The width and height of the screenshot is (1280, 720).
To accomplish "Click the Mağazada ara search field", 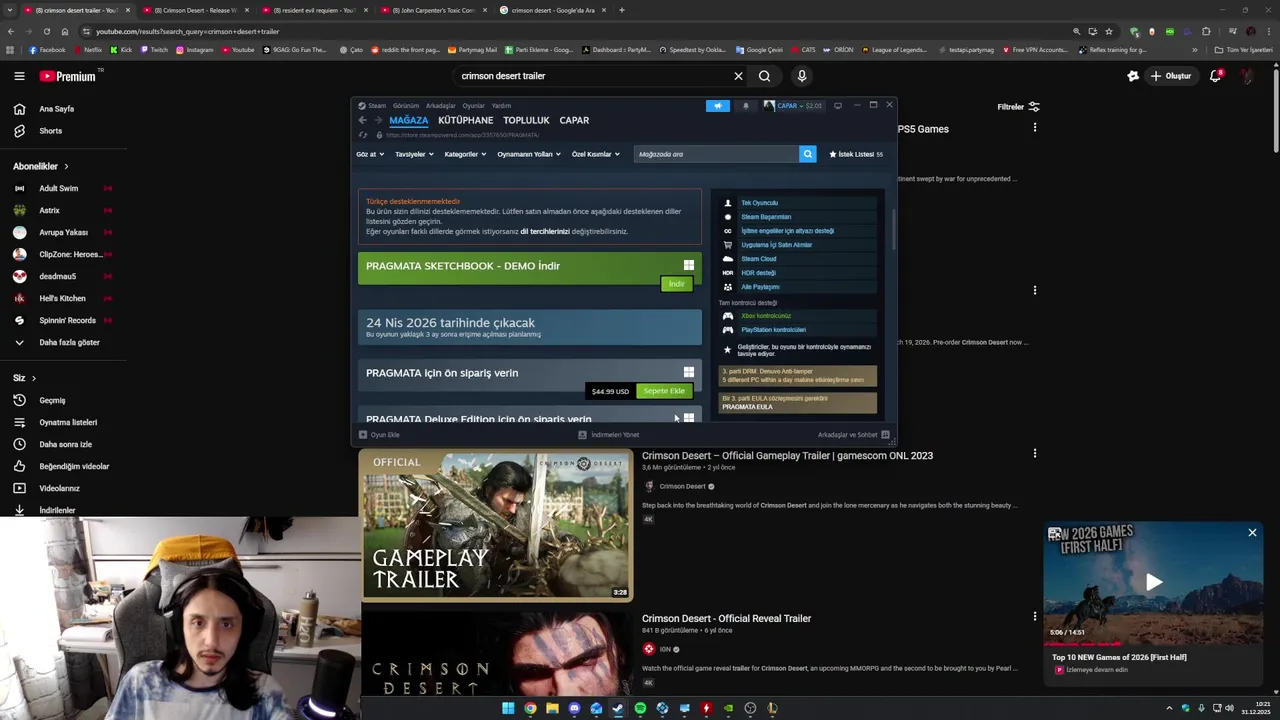I will coord(716,154).
